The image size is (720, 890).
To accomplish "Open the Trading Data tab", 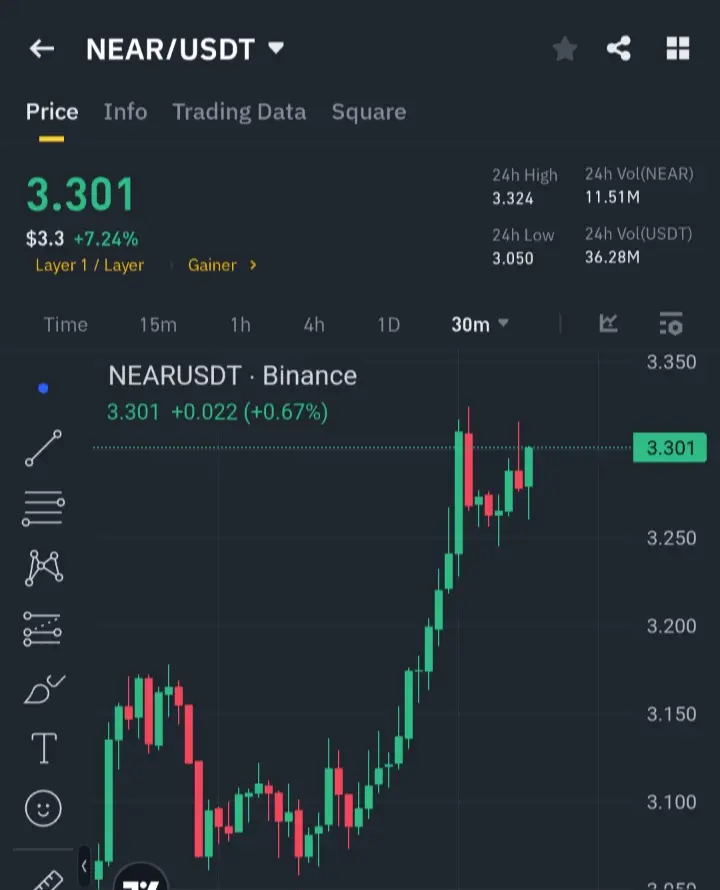I will 239,112.
